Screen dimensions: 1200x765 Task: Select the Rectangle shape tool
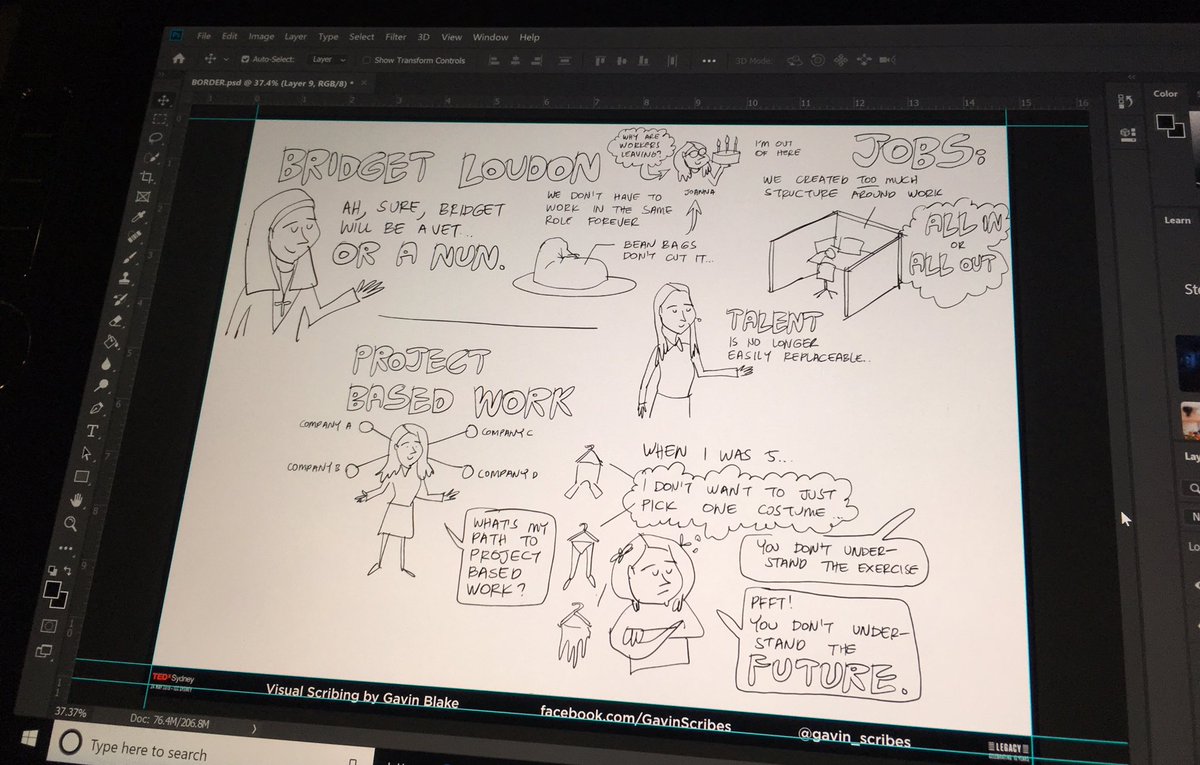coord(81,476)
